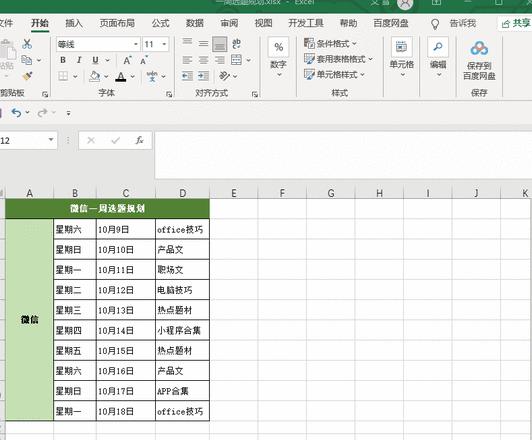Click the Increase Font Size icon
532x440 pixels.
(127, 60)
